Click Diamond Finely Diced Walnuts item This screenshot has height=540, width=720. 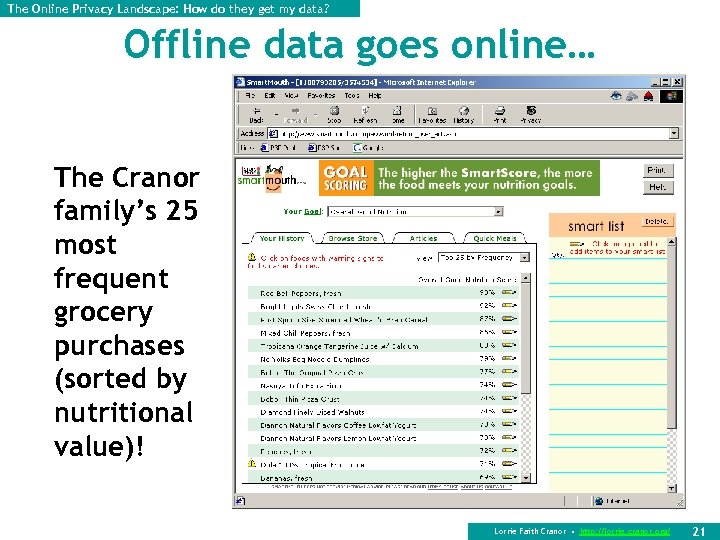(x=312, y=412)
